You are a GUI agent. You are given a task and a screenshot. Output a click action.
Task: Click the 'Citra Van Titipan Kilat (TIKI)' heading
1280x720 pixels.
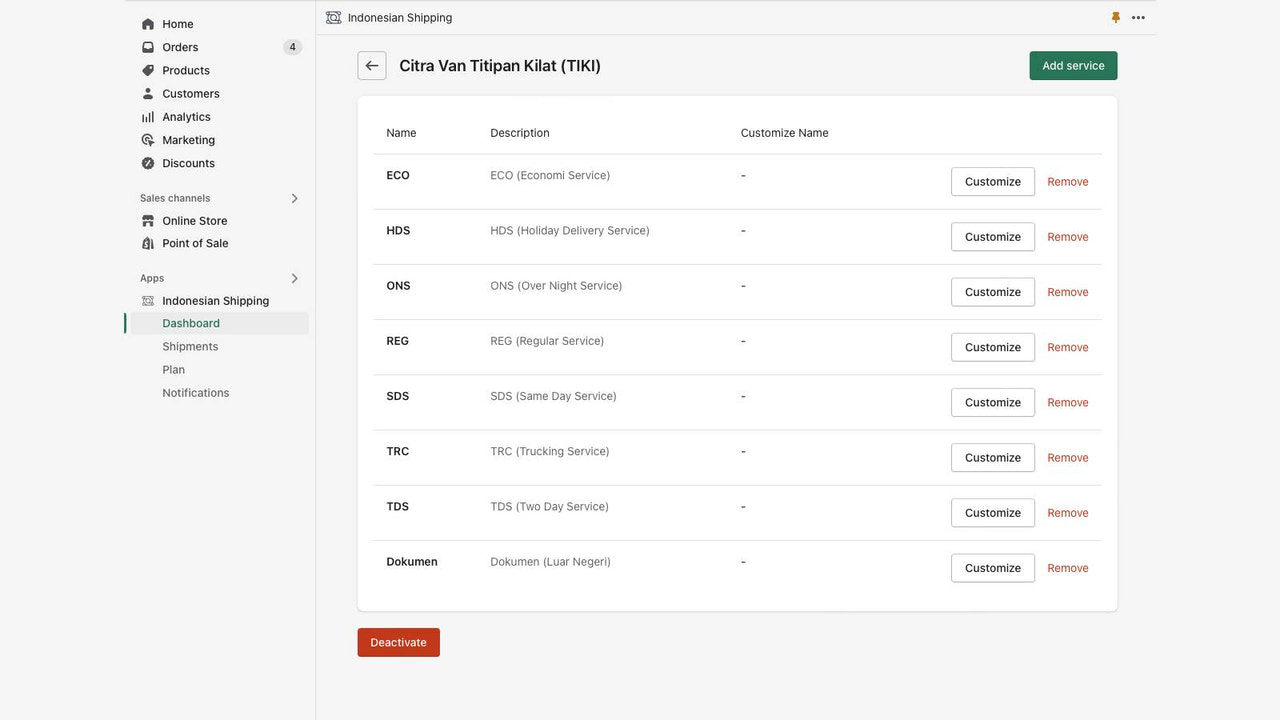click(x=500, y=66)
